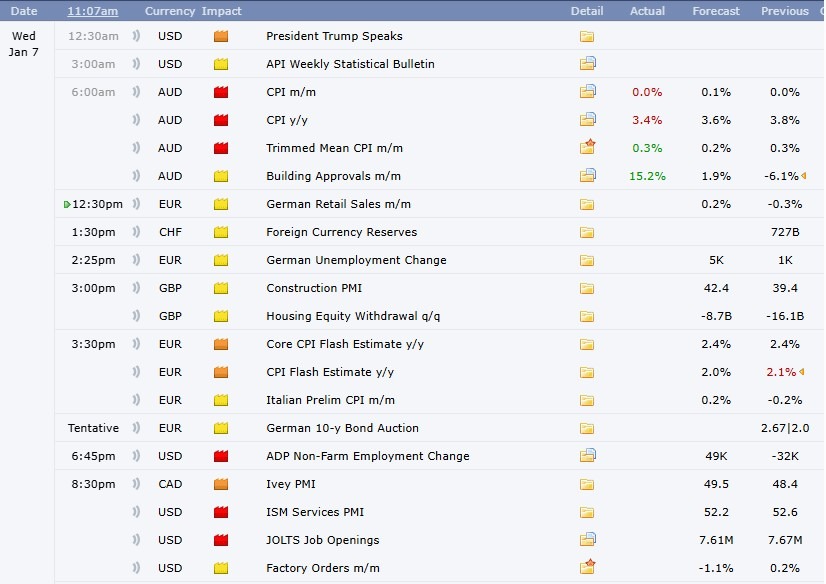Click the Date column header
Image resolution: width=826 pixels, height=584 pixels.
click(23, 11)
